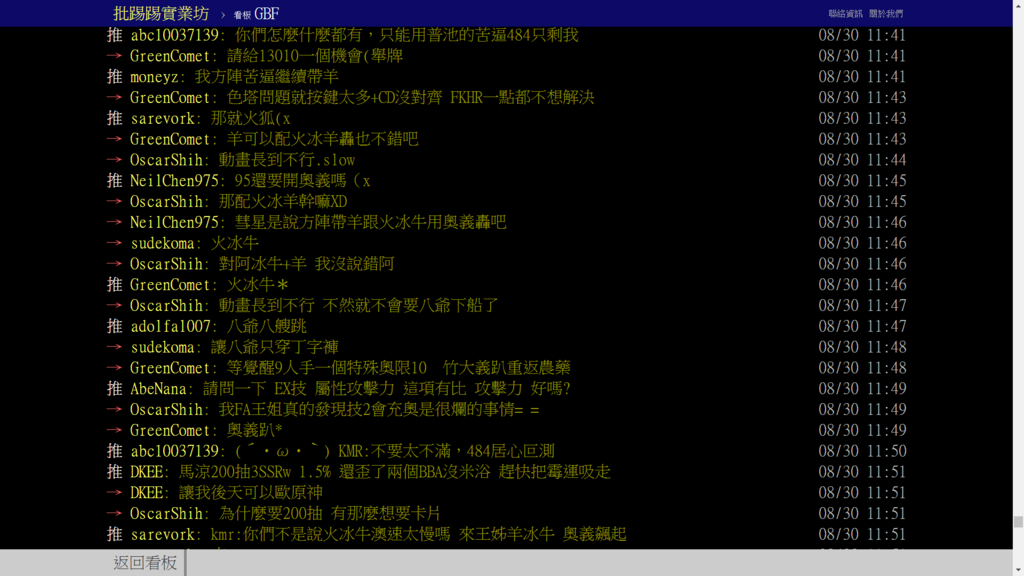Open the 關於我們 link in header

click(886, 14)
